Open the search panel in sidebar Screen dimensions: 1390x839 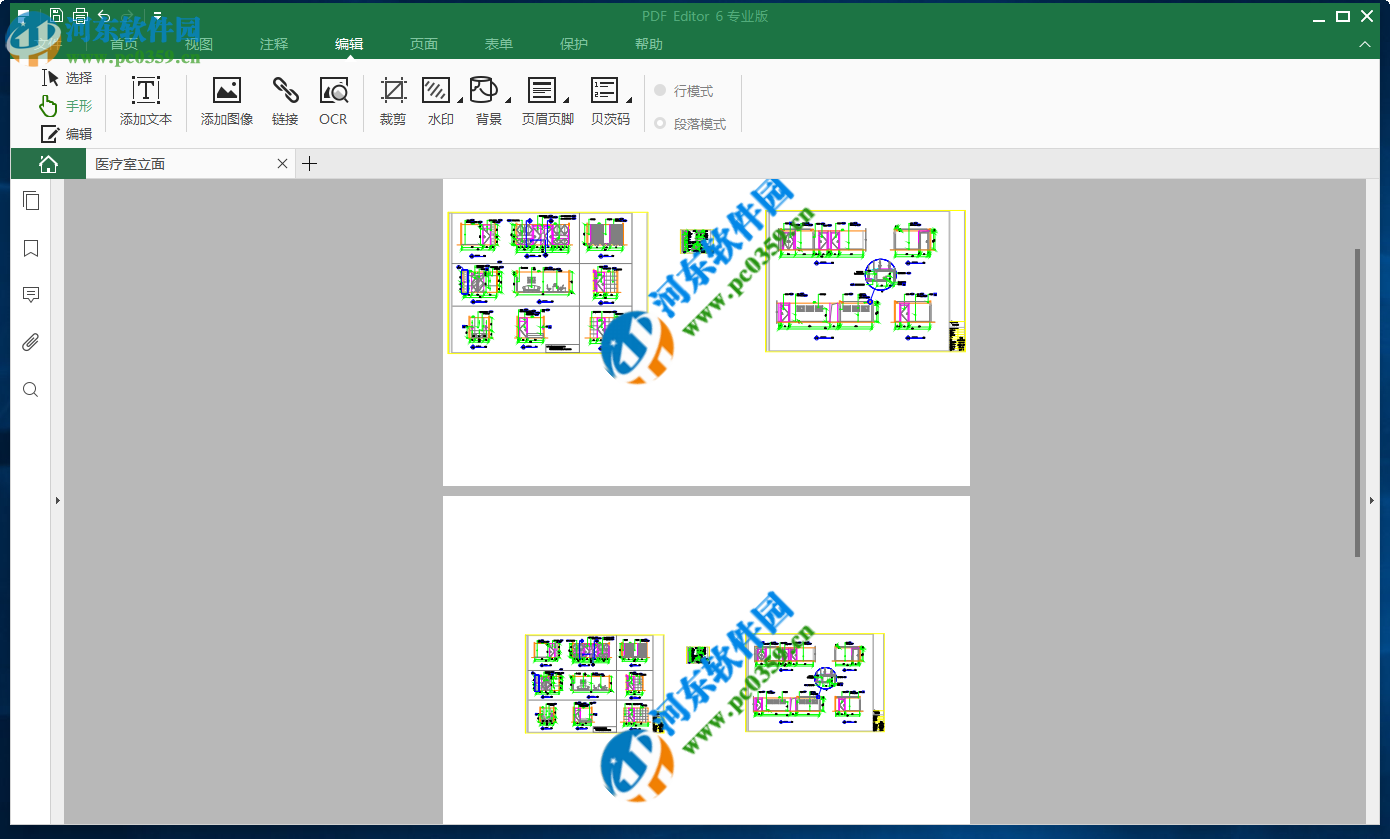[x=30, y=389]
